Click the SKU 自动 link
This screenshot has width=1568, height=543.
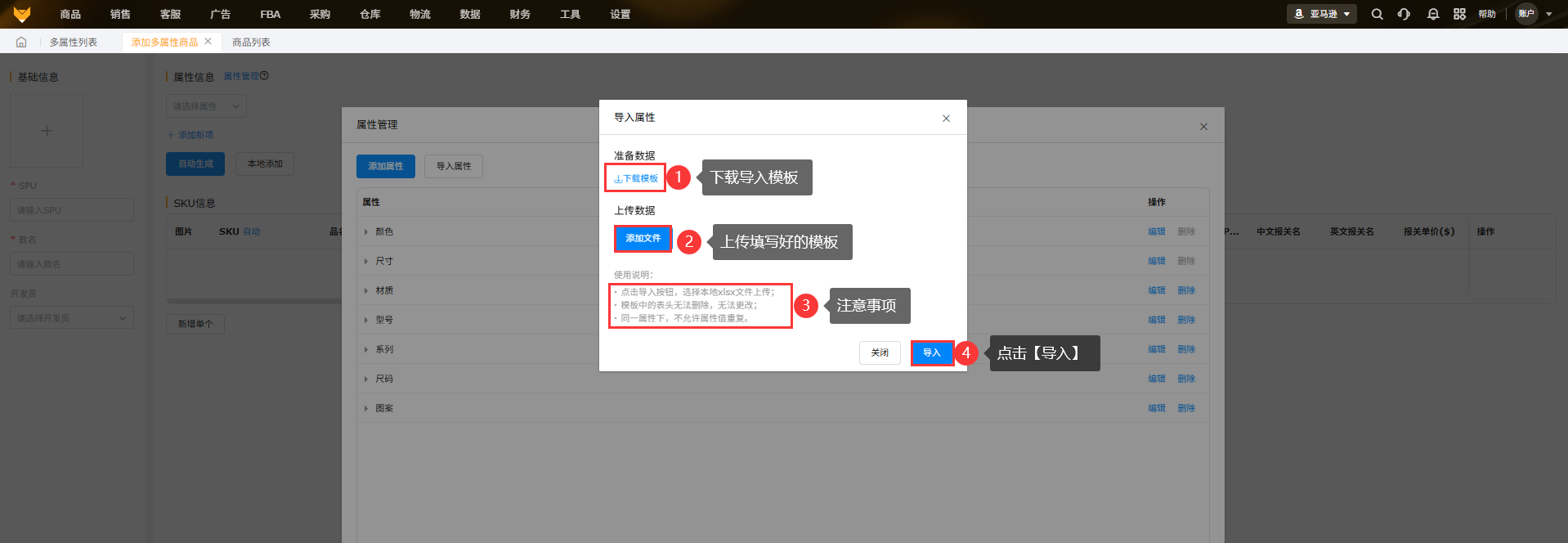(251, 231)
